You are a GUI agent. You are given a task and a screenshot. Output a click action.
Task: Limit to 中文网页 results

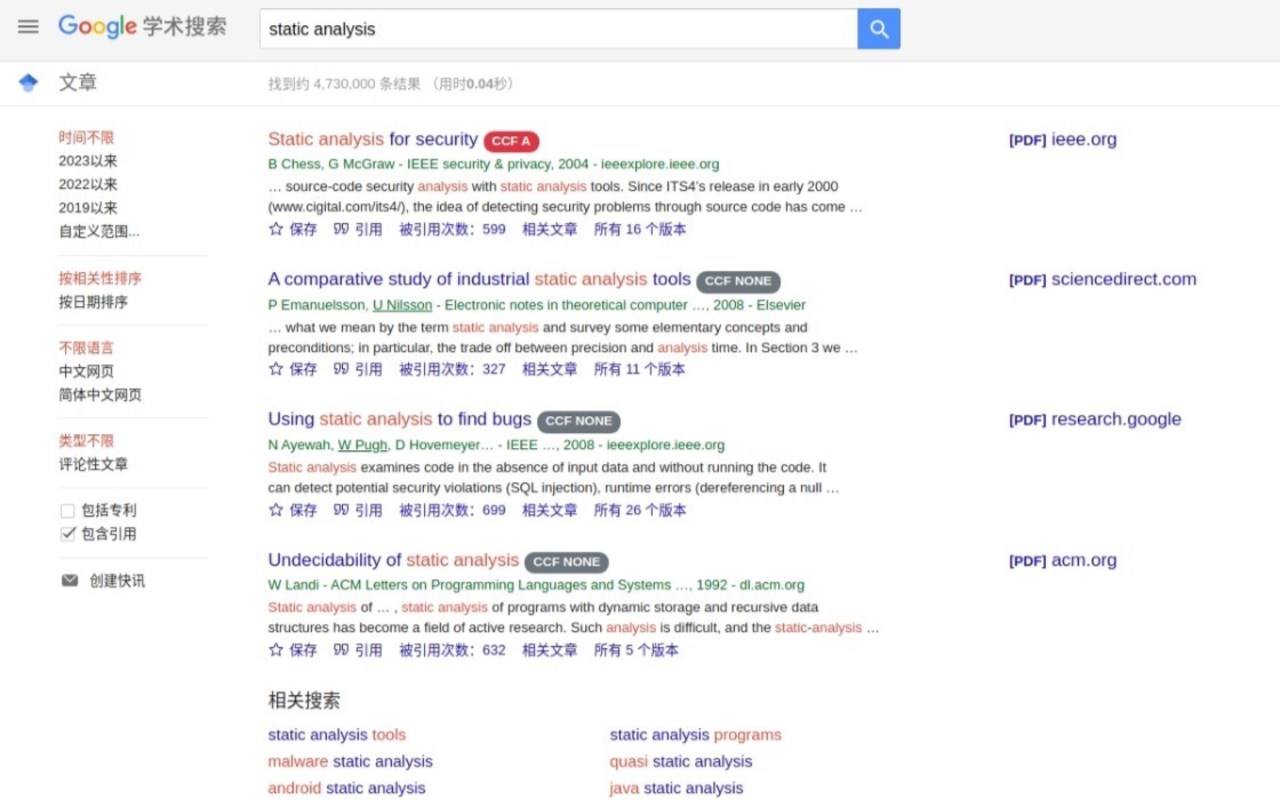tap(86, 371)
